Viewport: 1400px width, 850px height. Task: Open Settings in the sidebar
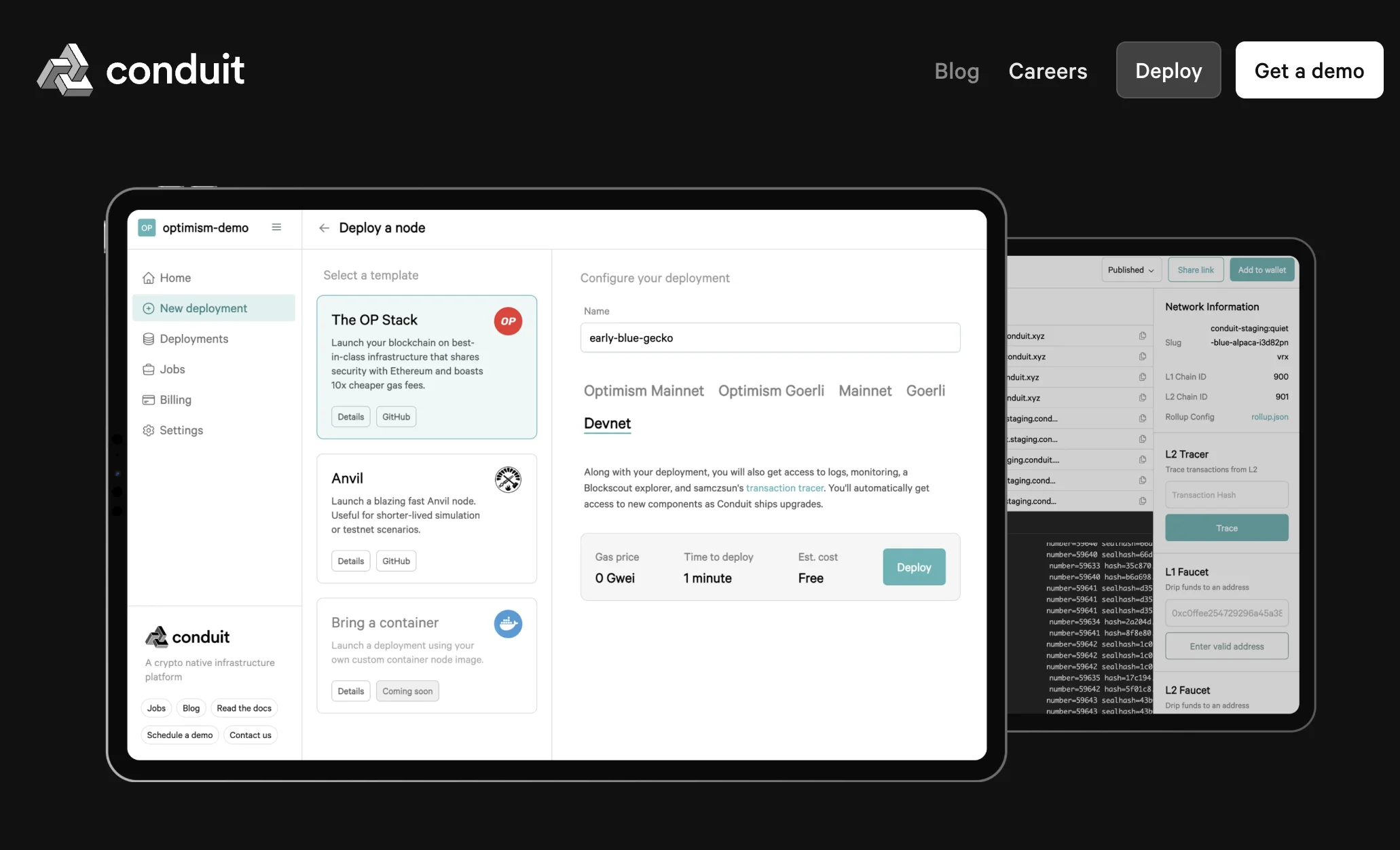click(x=214, y=430)
